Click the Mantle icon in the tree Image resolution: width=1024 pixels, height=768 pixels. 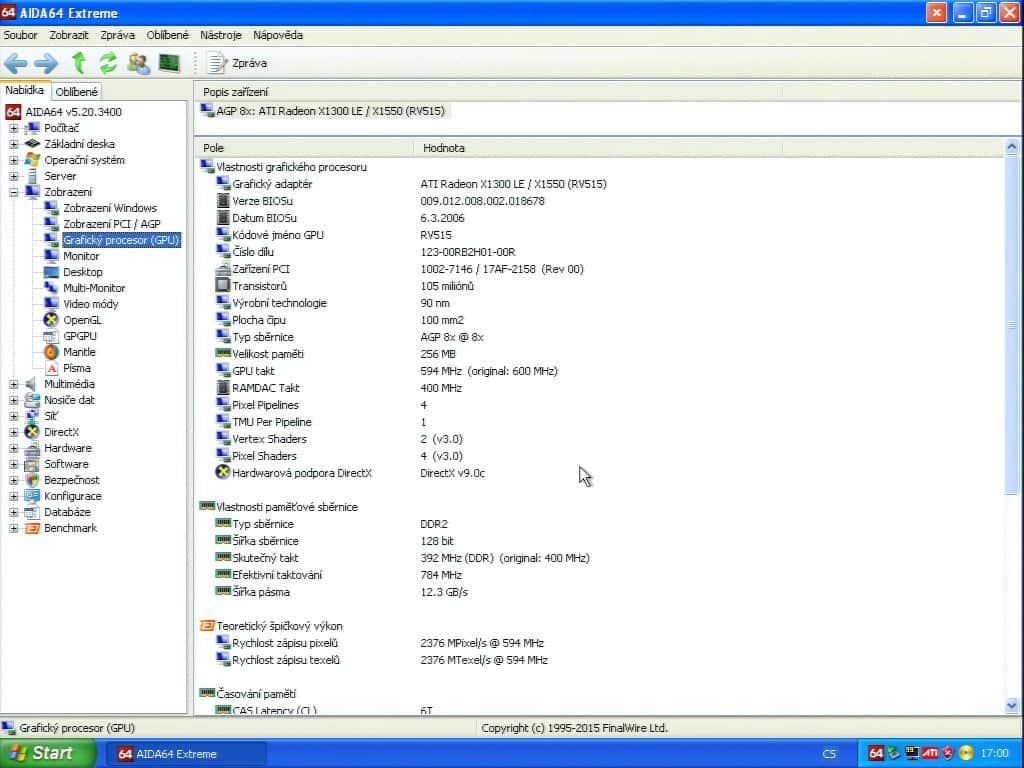pos(51,352)
